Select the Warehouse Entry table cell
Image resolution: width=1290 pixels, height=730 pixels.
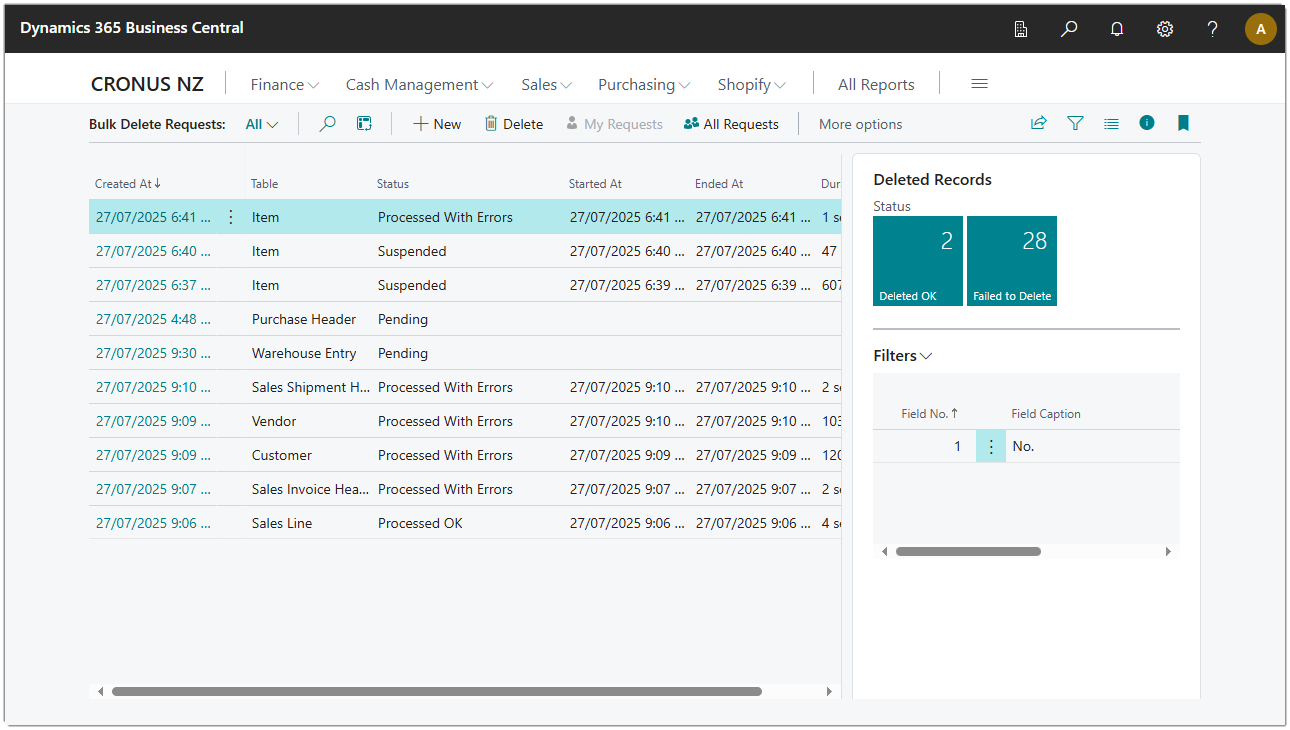point(304,353)
